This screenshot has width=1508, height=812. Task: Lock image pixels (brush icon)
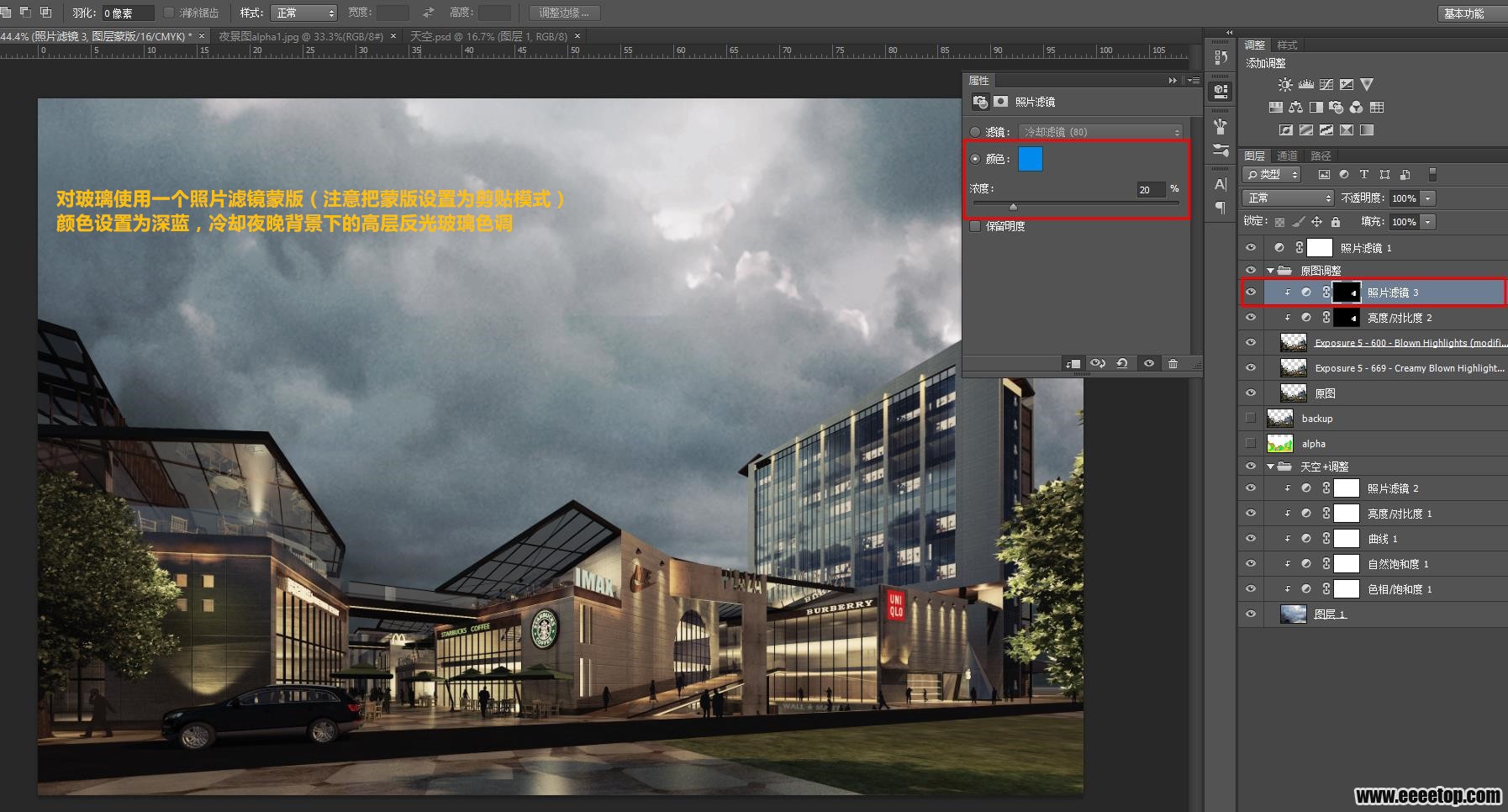click(x=1299, y=222)
